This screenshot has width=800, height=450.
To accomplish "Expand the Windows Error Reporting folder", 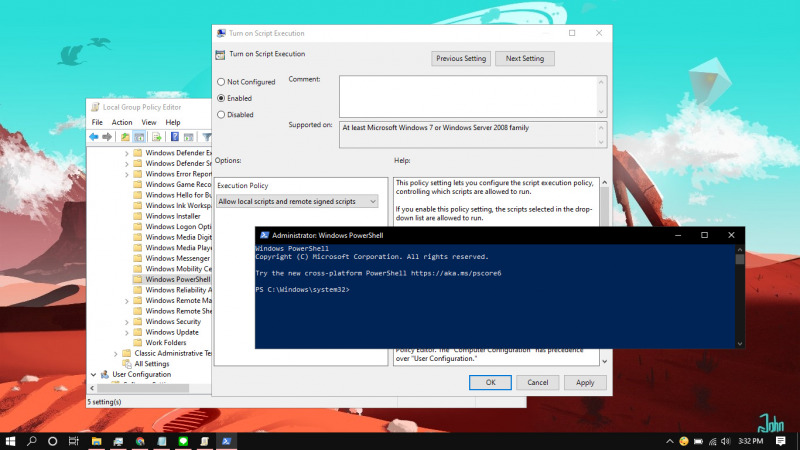I will click(127, 174).
